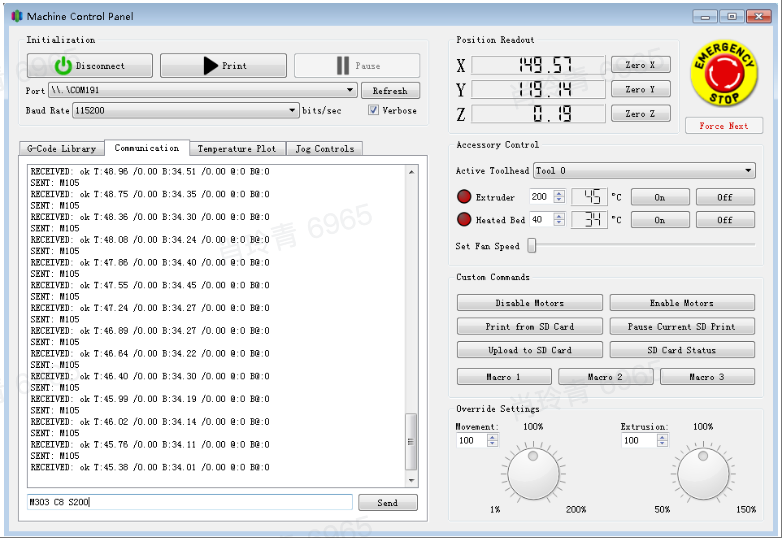Click the red heated bed status indicator
This screenshot has width=782, height=538.
point(464,220)
